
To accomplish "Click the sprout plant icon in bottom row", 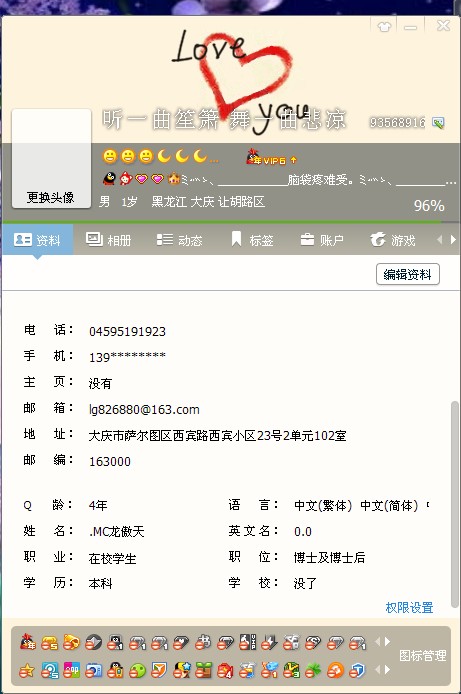I will click(204, 671).
